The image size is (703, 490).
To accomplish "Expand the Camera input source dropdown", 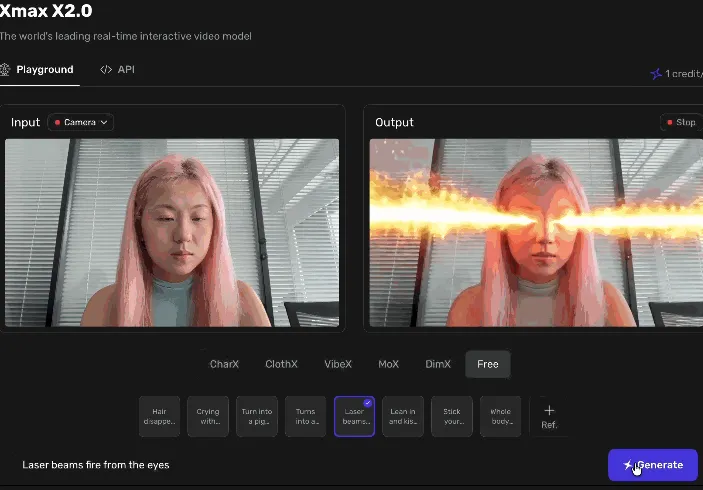I will coord(81,122).
